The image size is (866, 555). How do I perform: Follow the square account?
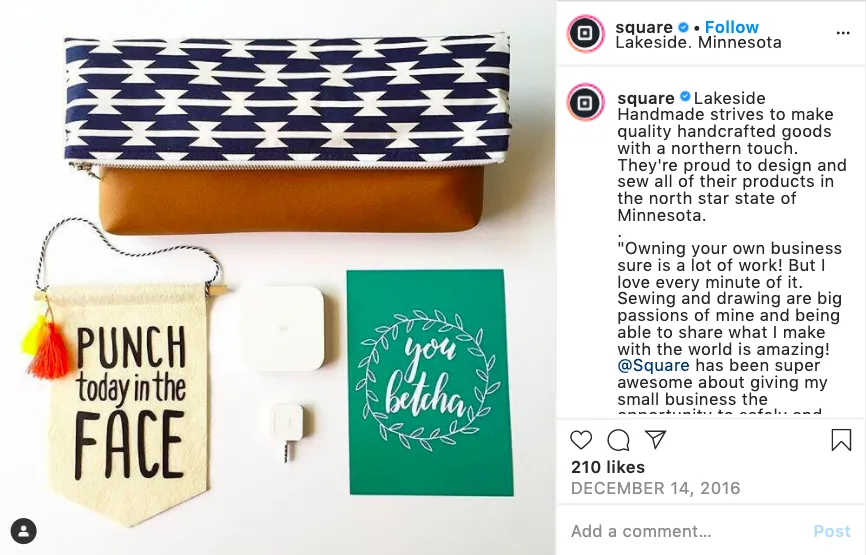click(x=732, y=27)
